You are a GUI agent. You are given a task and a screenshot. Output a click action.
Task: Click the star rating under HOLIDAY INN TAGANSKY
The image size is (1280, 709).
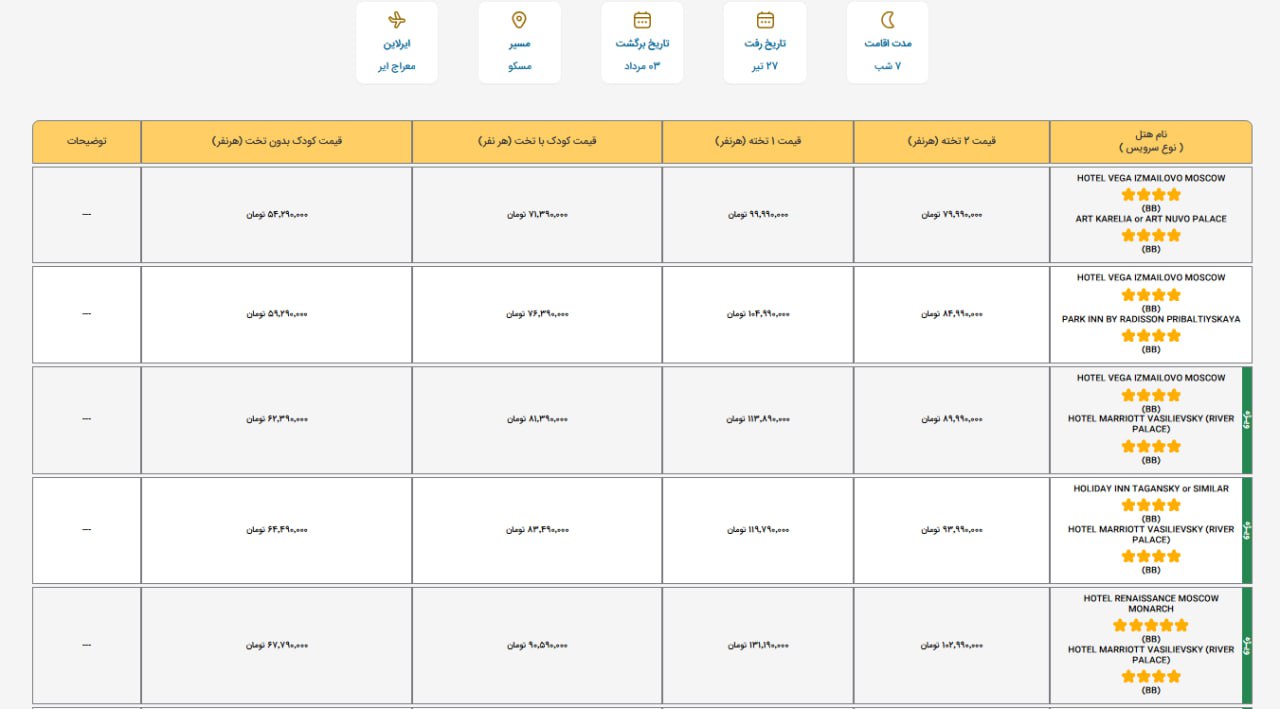point(1151,505)
